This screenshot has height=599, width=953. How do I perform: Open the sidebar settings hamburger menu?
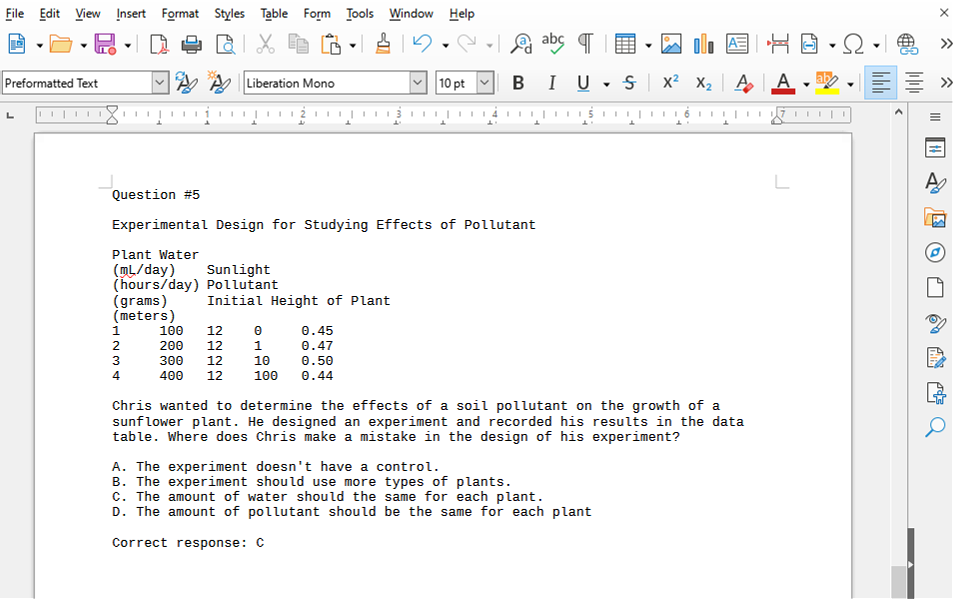click(x=935, y=117)
